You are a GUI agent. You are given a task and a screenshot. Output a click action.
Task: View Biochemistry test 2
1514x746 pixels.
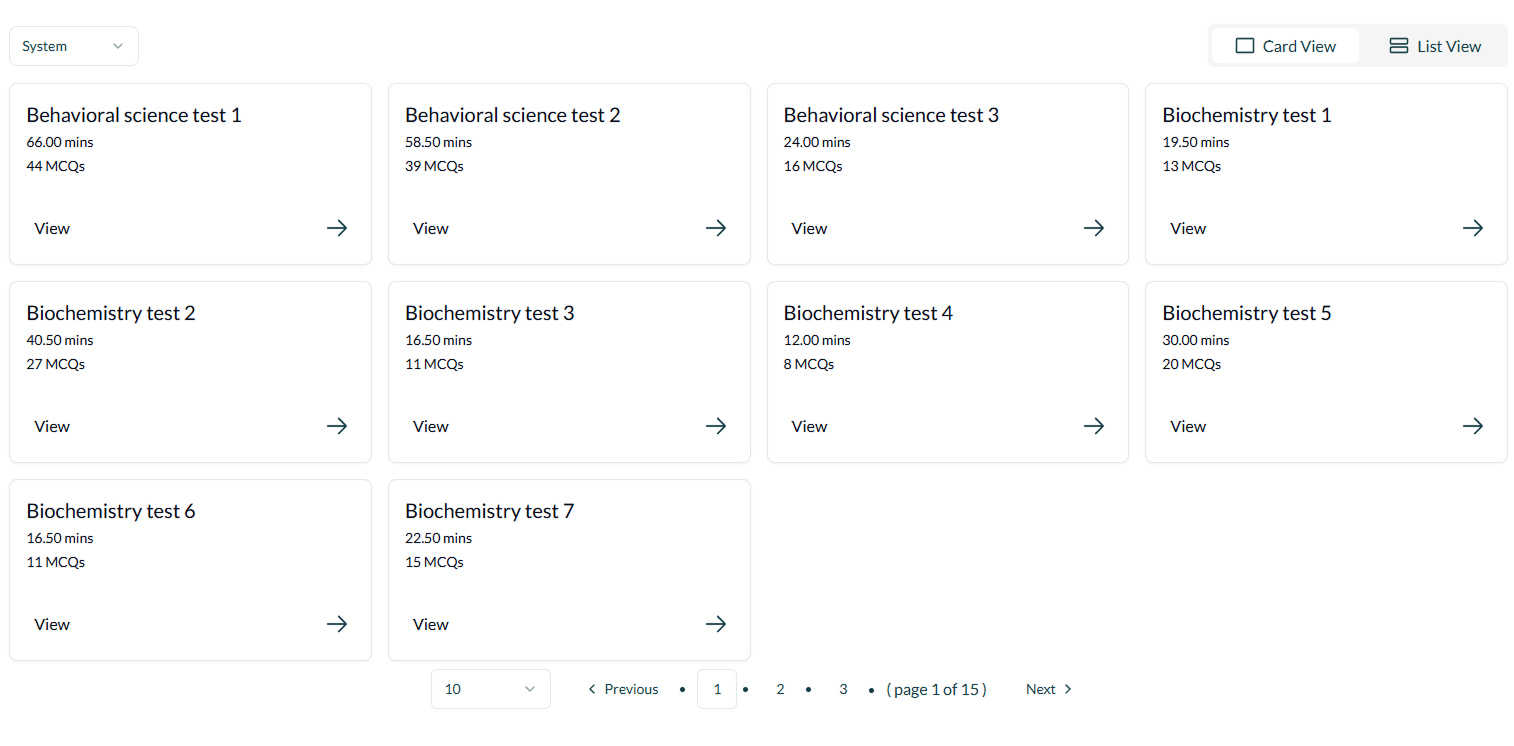point(52,426)
